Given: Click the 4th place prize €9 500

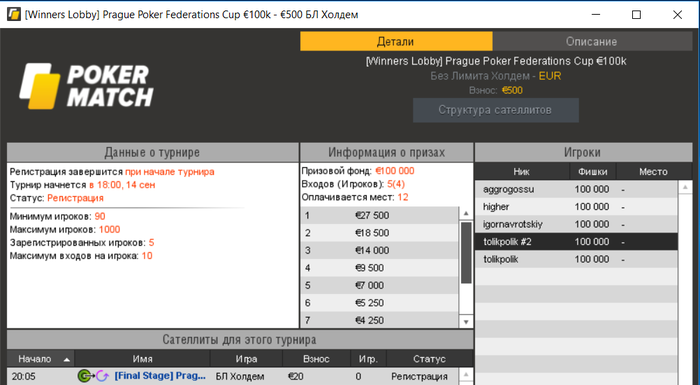Looking at the screenshot, I should coord(370,268).
